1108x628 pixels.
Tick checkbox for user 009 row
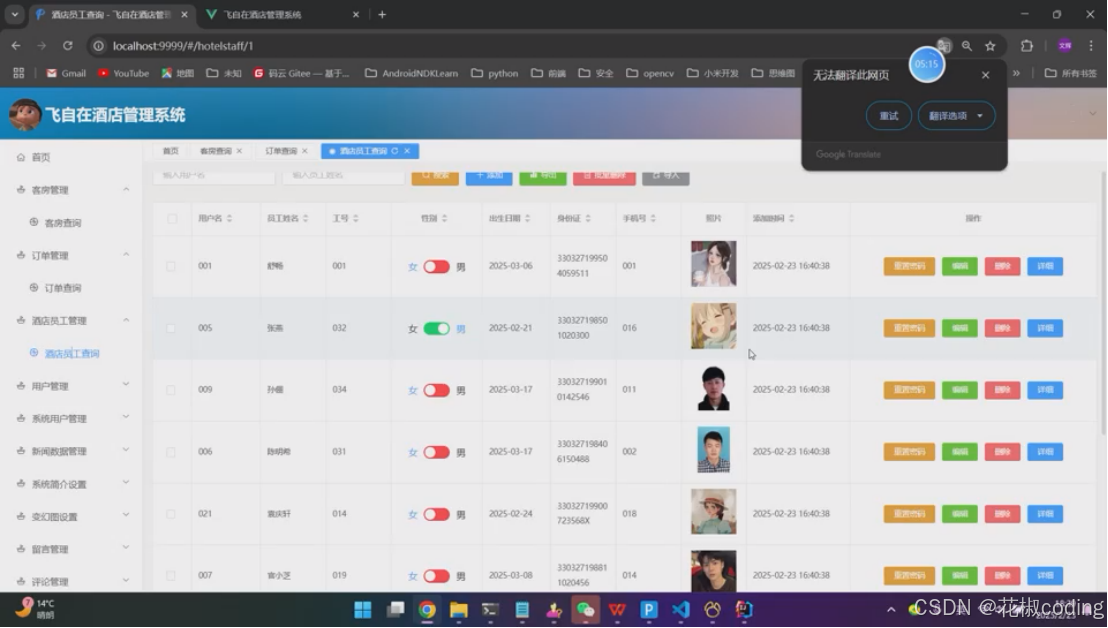point(171,390)
